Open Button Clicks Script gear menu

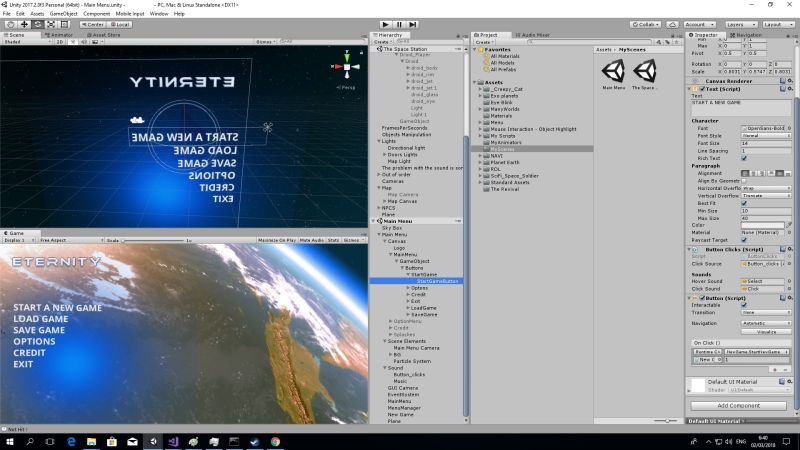[790, 249]
